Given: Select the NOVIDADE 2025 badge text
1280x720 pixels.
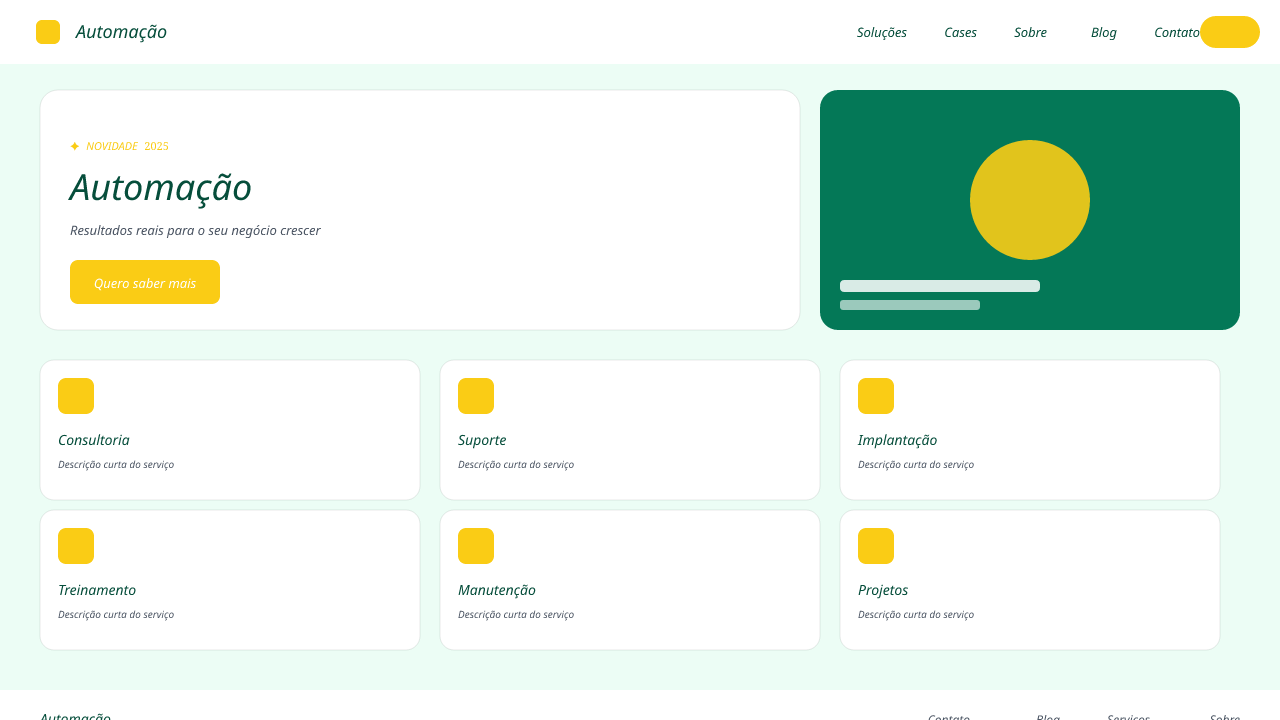Looking at the screenshot, I should tap(127, 146).
